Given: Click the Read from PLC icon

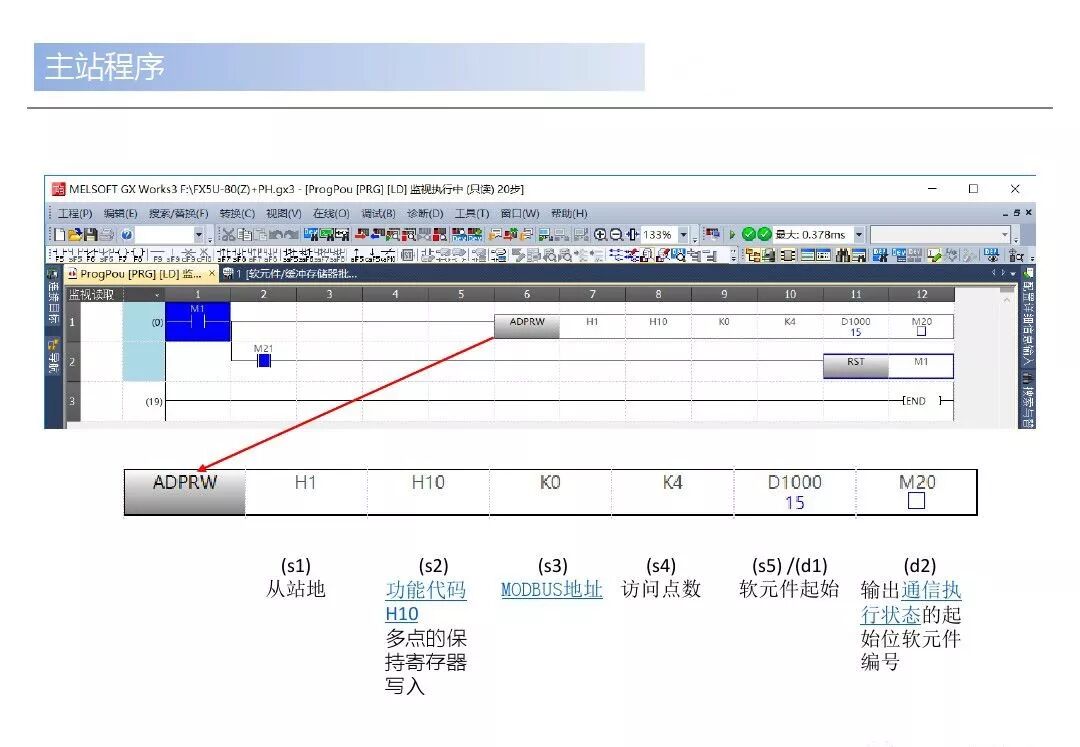Looking at the screenshot, I should [x=377, y=235].
